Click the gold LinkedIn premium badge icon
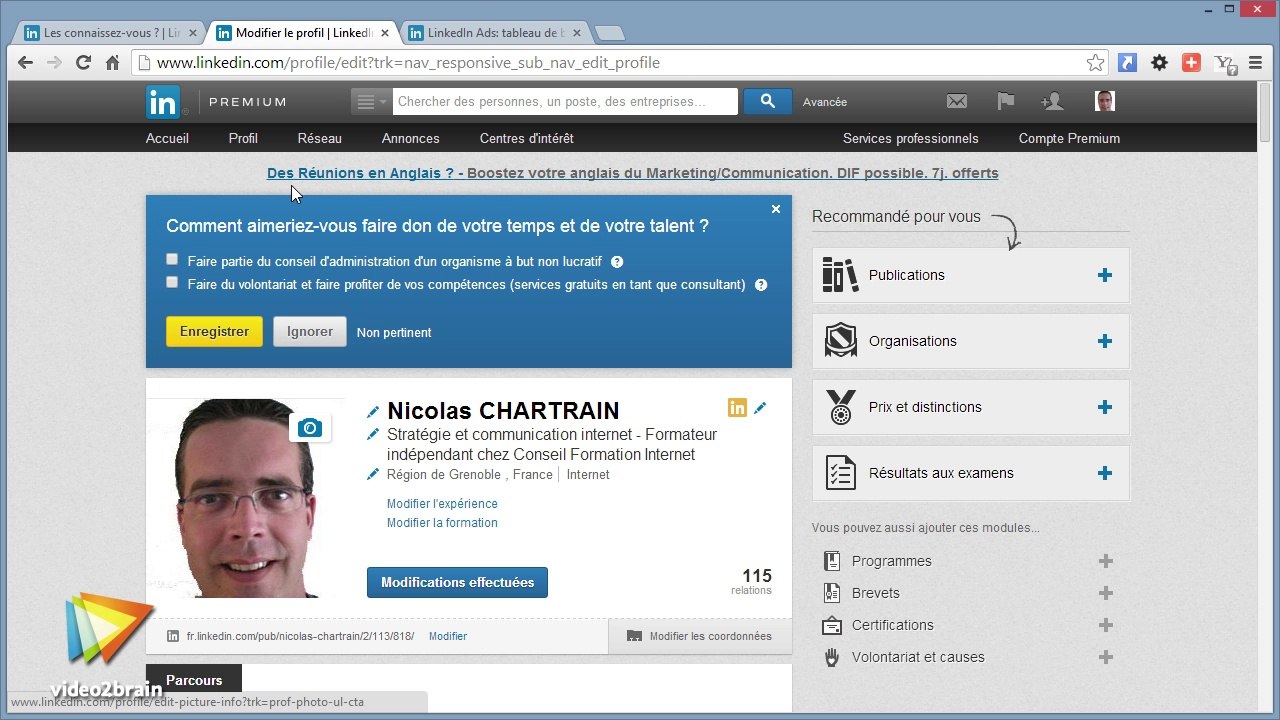This screenshot has height=720, width=1280. click(x=737, y=407)
